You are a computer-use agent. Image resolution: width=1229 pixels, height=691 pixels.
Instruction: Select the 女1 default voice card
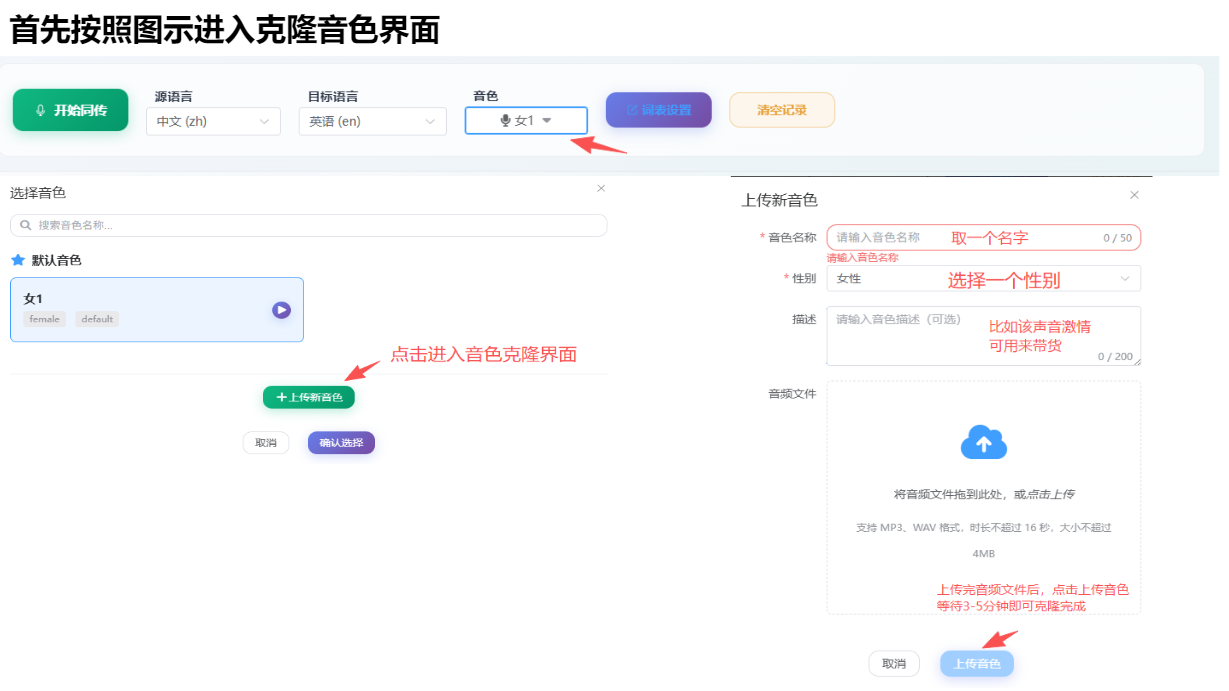click(x=140, y=309)
